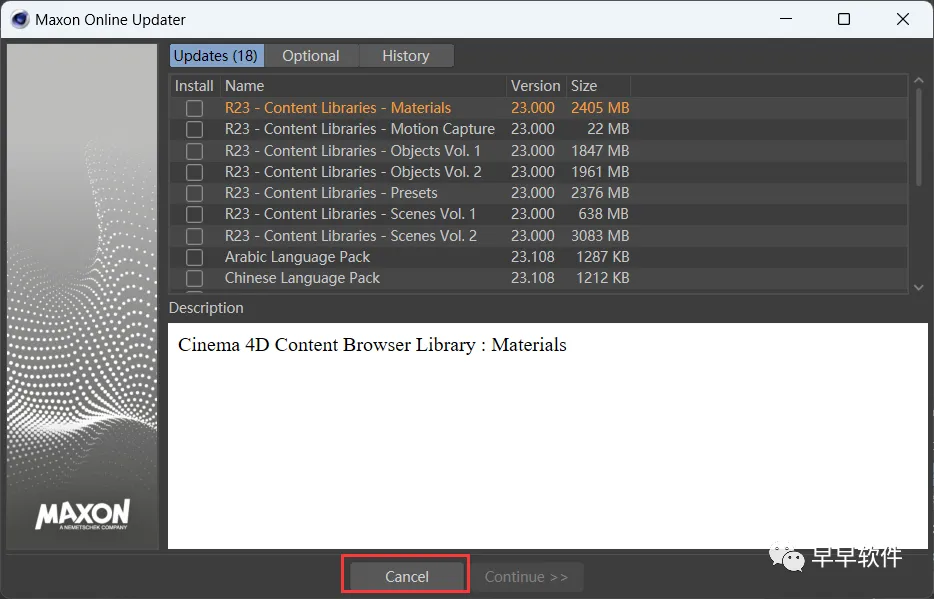934x599 pixels.
Task: Check install box for Motion Capture library
Action: point(194,129)
